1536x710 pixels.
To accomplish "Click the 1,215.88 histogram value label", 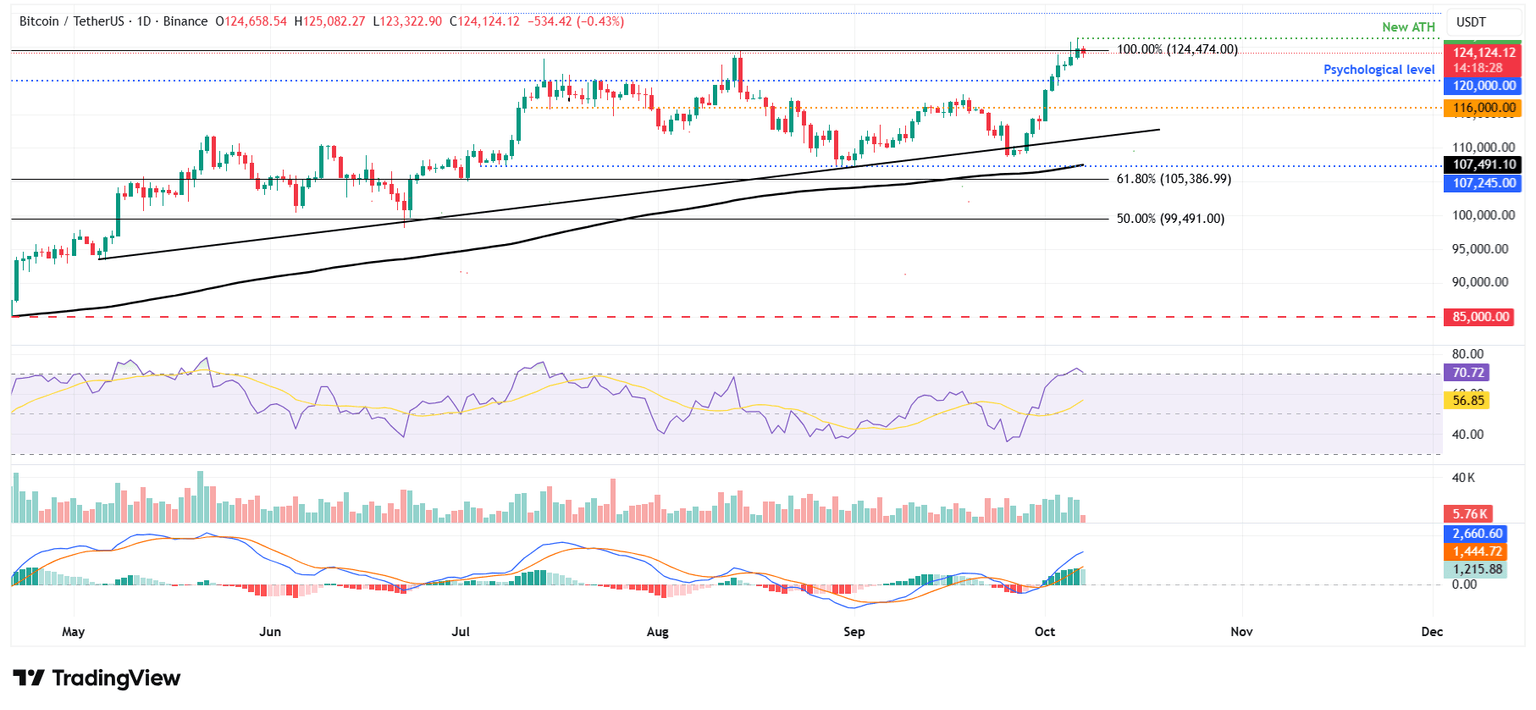I will 1476,568.
